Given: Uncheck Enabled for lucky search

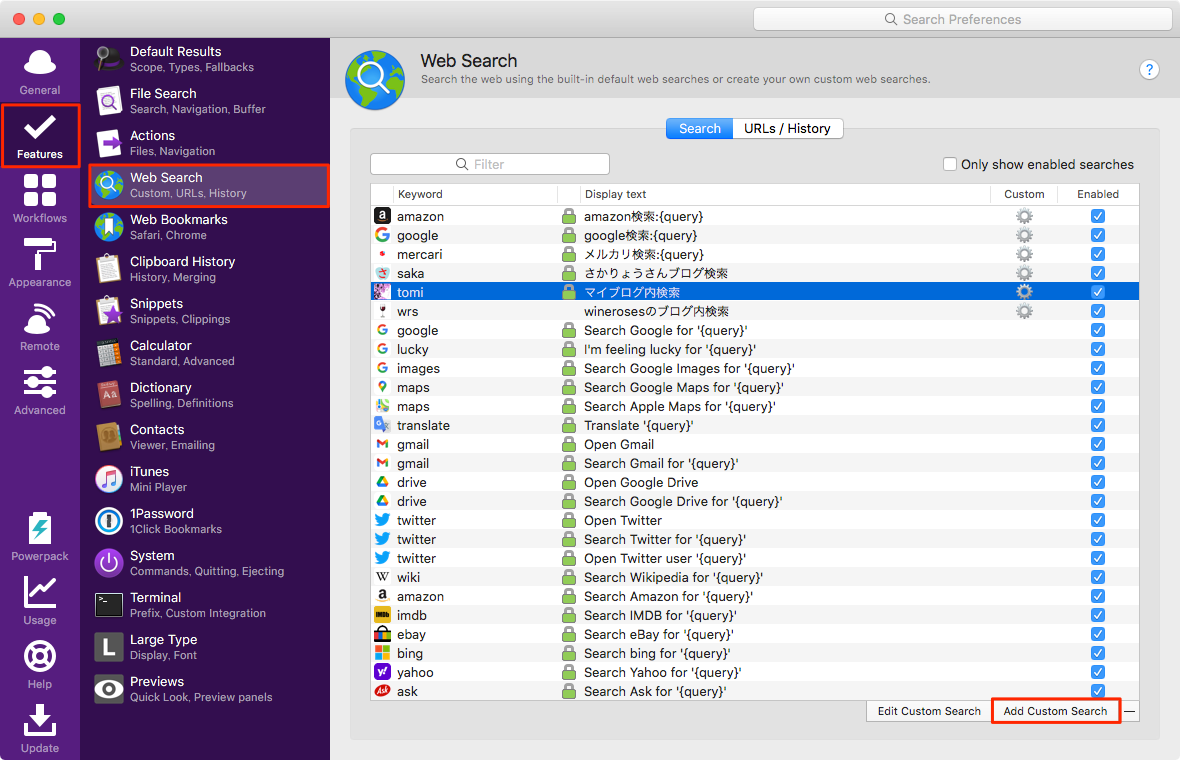Looking at the screenshot, I should click(x=1098, y=349).
